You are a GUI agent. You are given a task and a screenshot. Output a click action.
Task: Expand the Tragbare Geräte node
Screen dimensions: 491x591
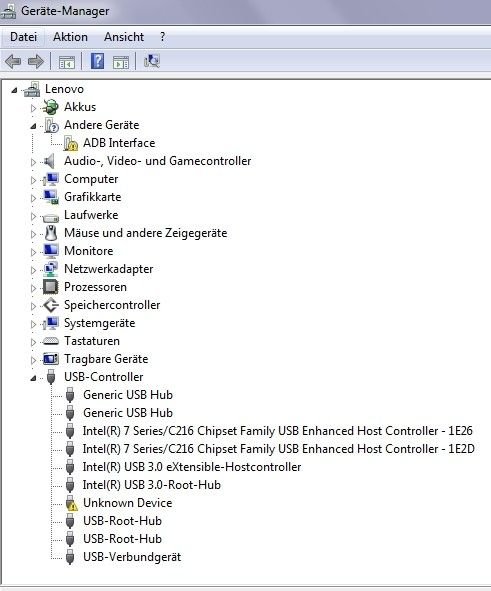[33, 360]
